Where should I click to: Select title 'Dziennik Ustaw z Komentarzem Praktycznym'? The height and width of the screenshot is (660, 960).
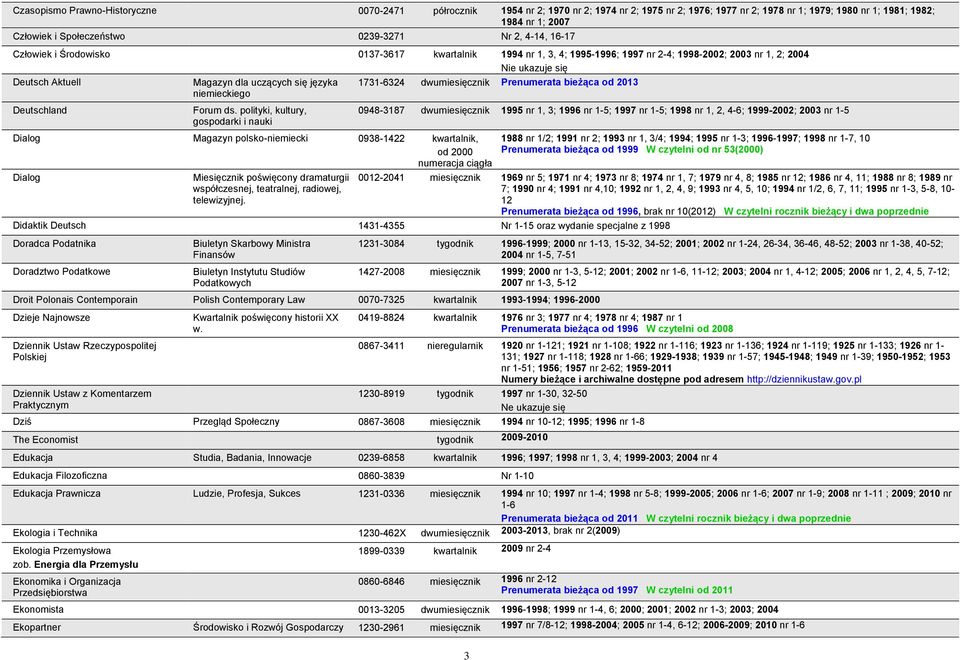(x=82, y=399)
